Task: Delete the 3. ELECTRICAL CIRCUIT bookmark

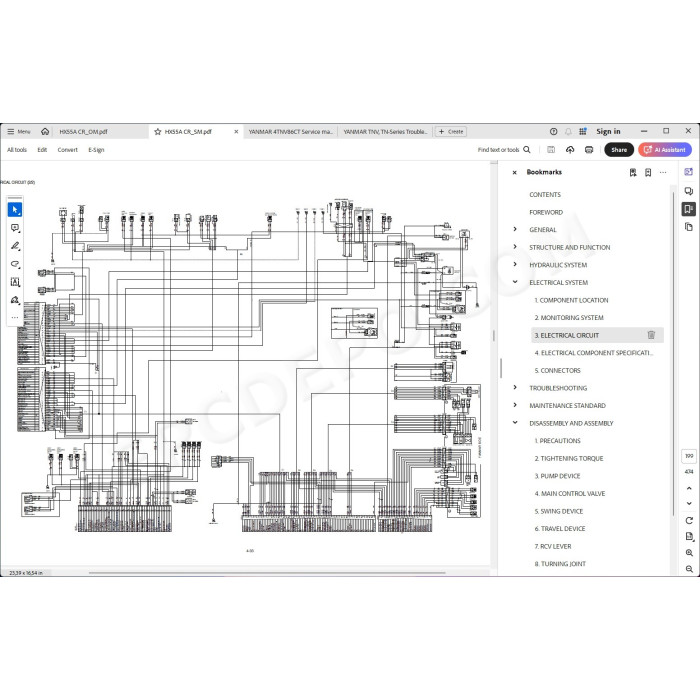Action: (651, 335)
